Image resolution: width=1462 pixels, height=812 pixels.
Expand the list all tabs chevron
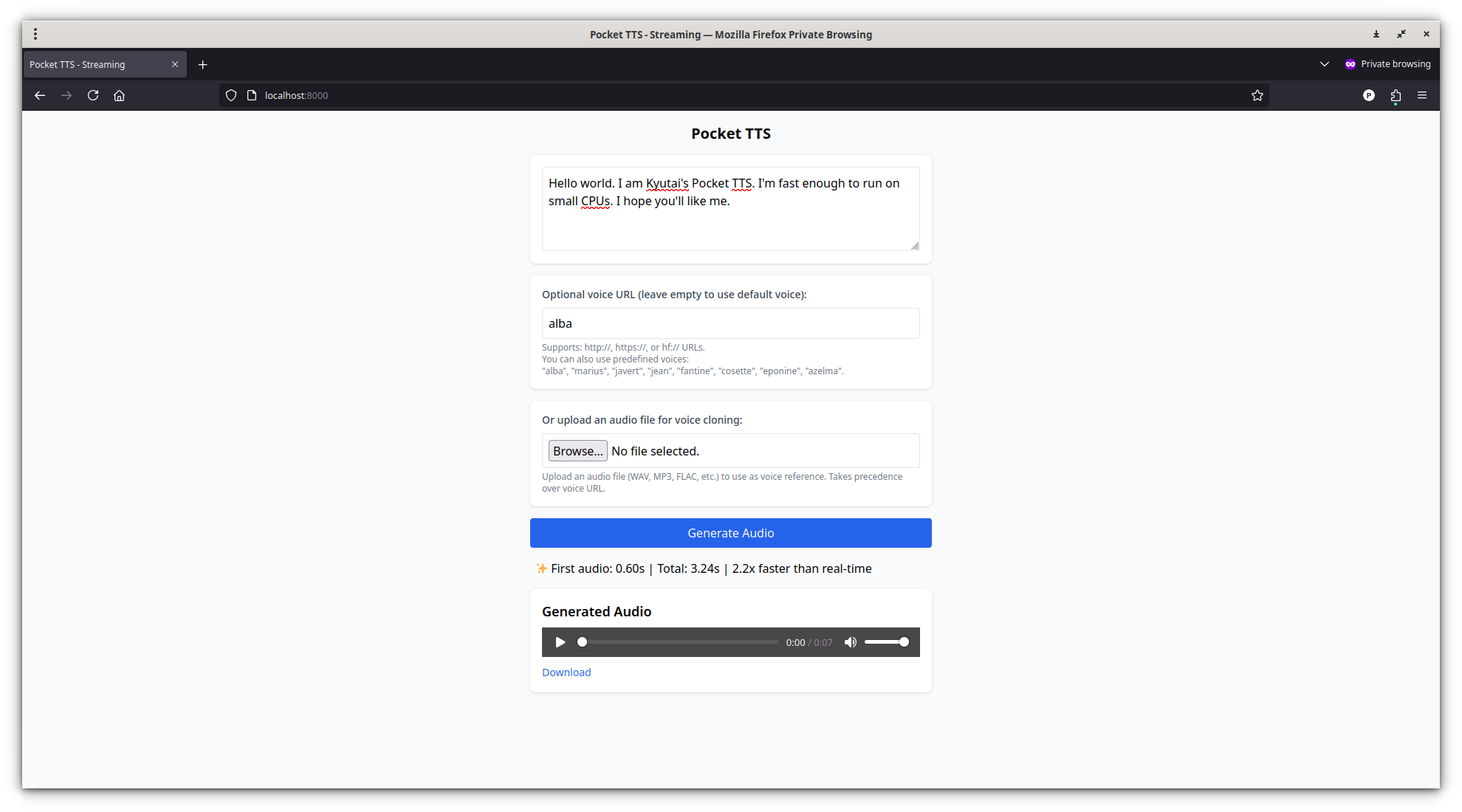point(1325,64)
